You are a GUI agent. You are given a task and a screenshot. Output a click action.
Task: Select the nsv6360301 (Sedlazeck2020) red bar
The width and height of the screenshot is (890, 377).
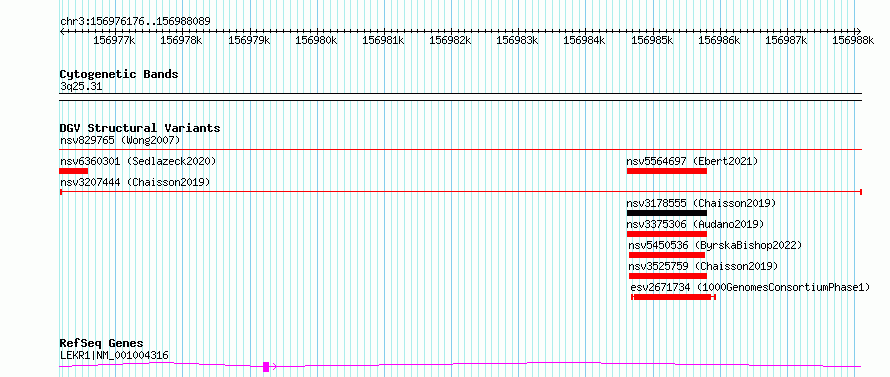74,171
